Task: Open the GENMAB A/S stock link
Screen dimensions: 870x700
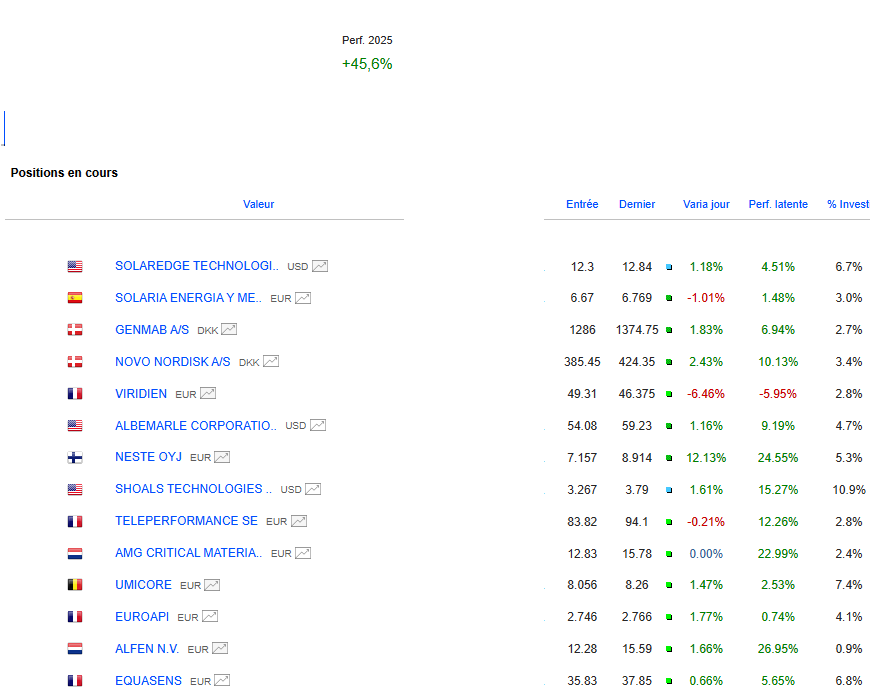Action: [152, 329]
